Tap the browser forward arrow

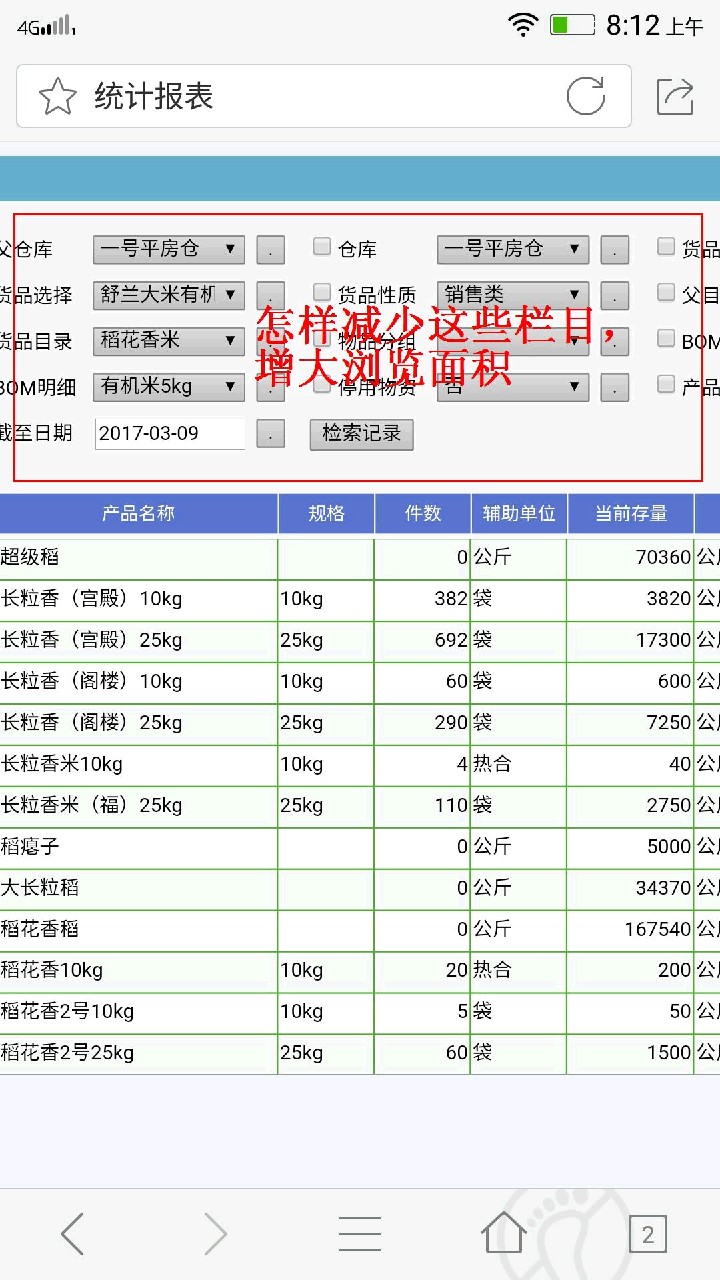click(x=215, y=1234)
